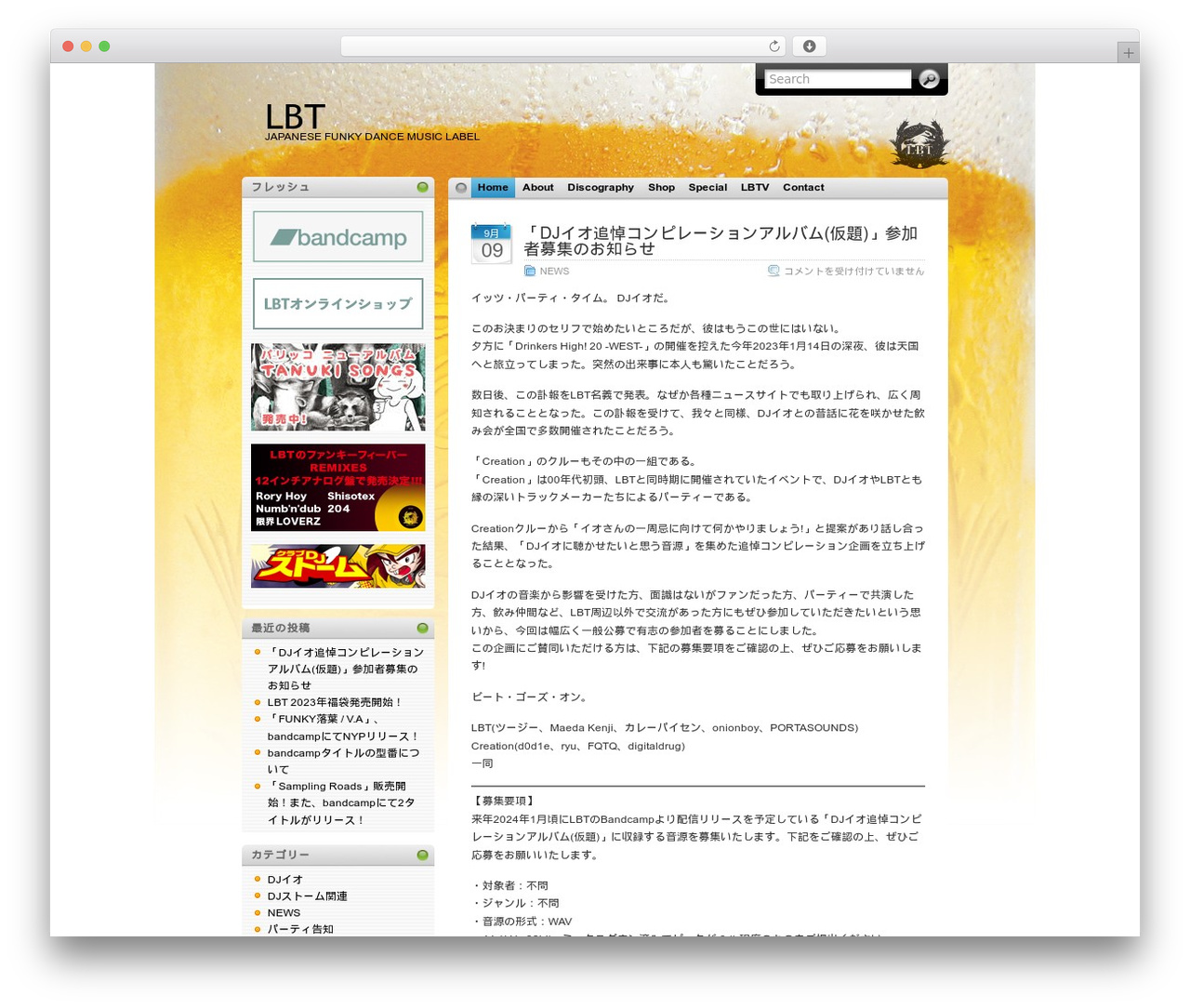Open the パーティ告知 category link
The image size is (1190, 1008).
[x=300, y=929]
